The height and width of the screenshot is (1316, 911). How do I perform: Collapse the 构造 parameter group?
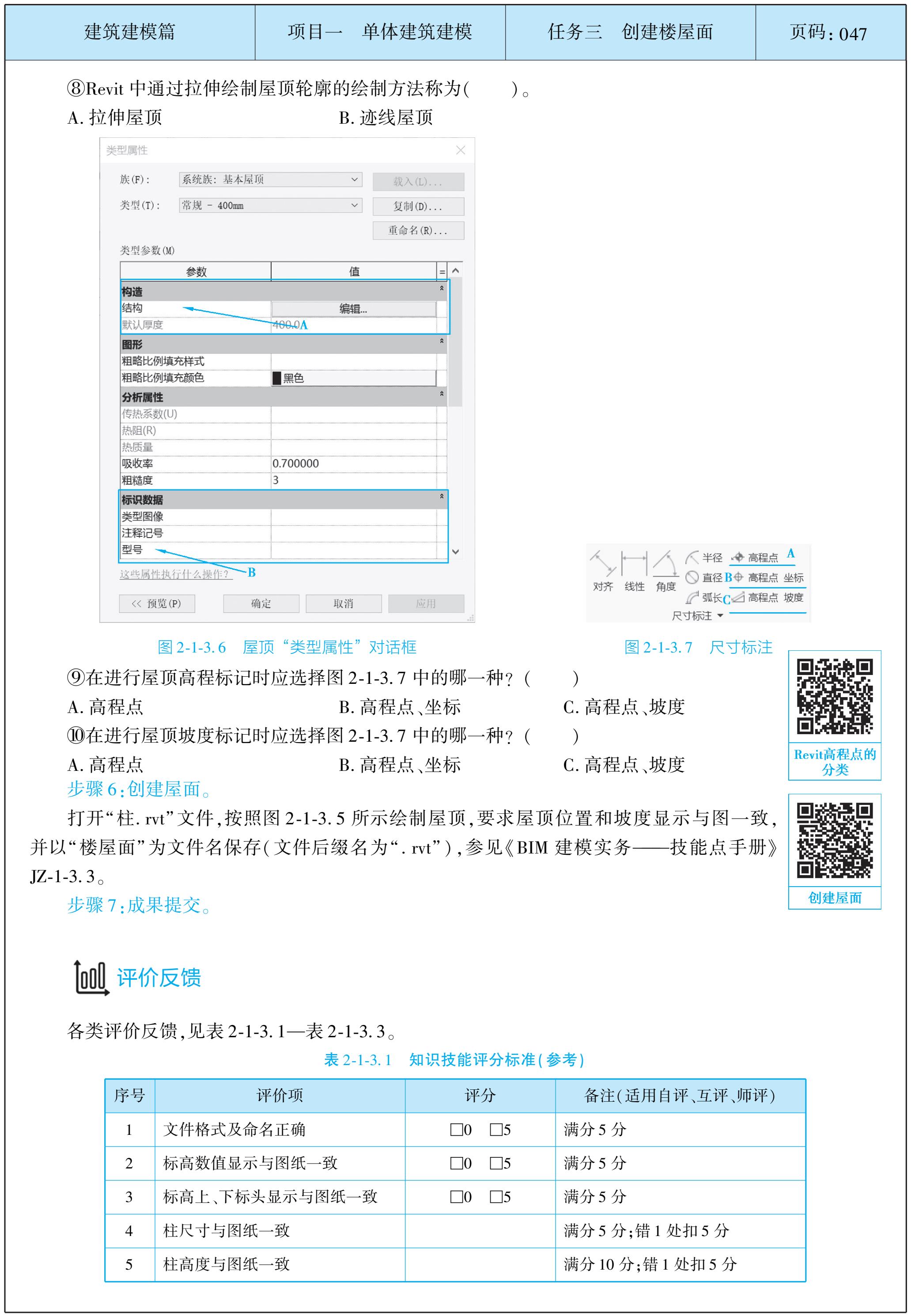click(x=441, y=288)
